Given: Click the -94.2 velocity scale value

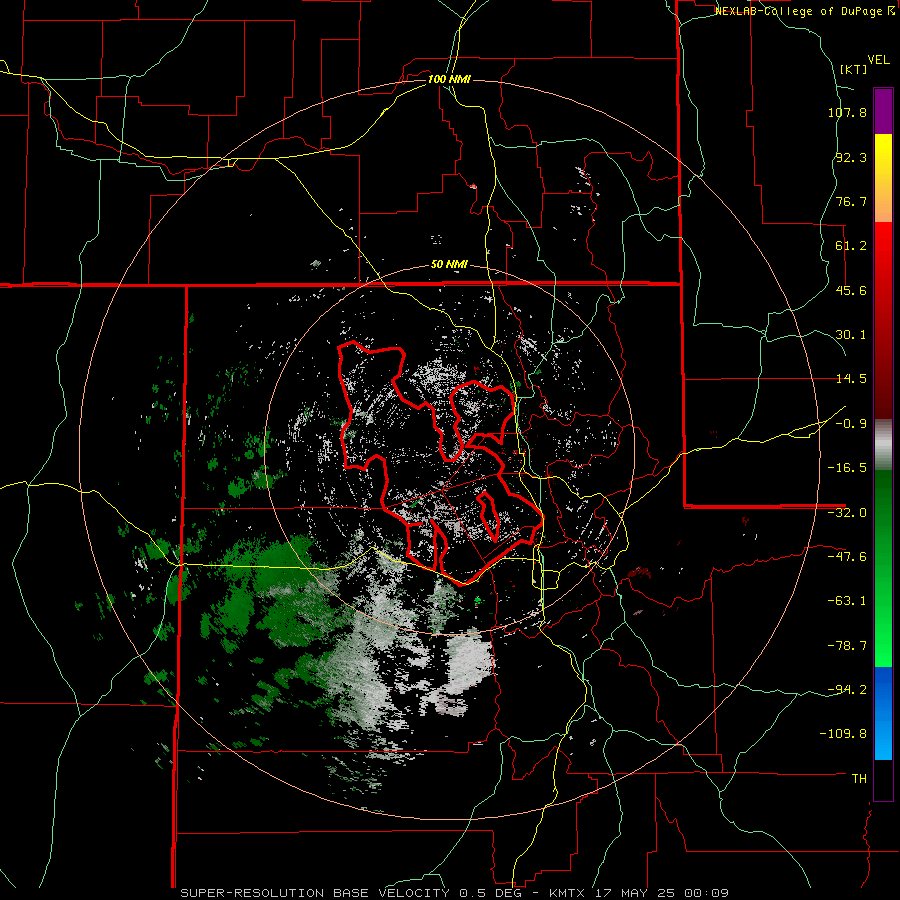Looking at the screenshot, I should coord(847,690).
